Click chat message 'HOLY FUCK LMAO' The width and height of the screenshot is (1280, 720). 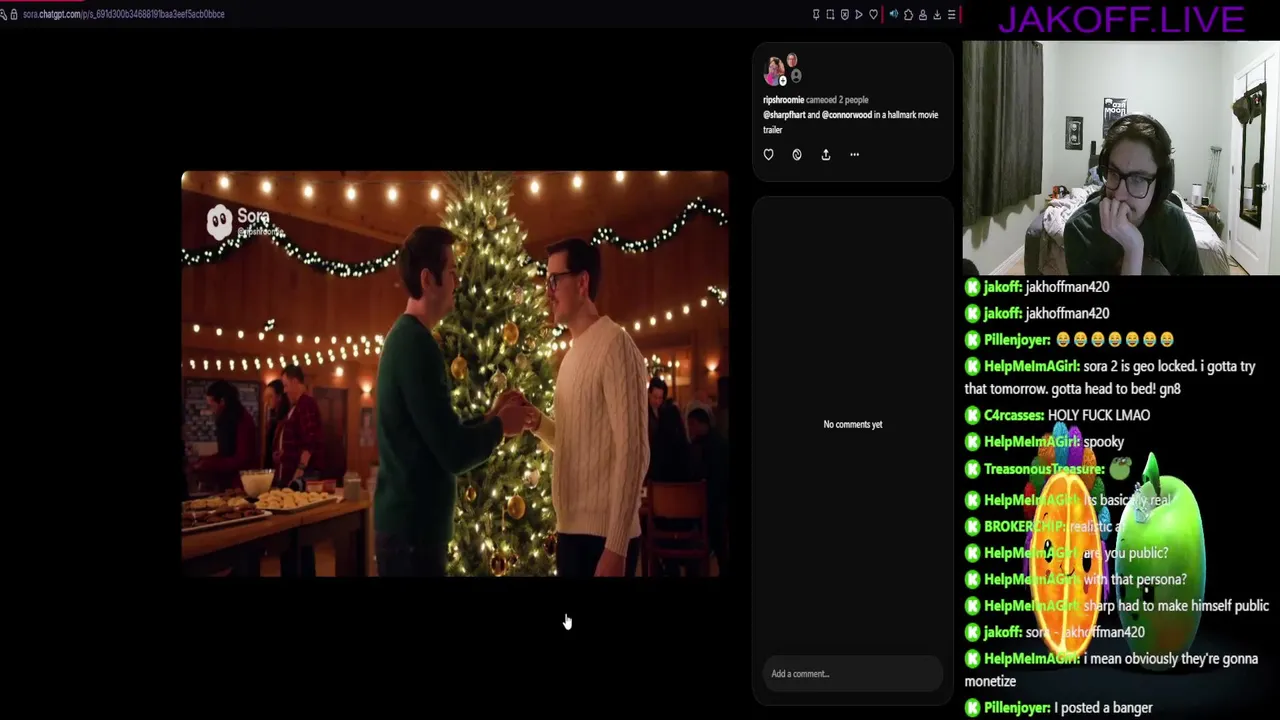coord(1098,415)
